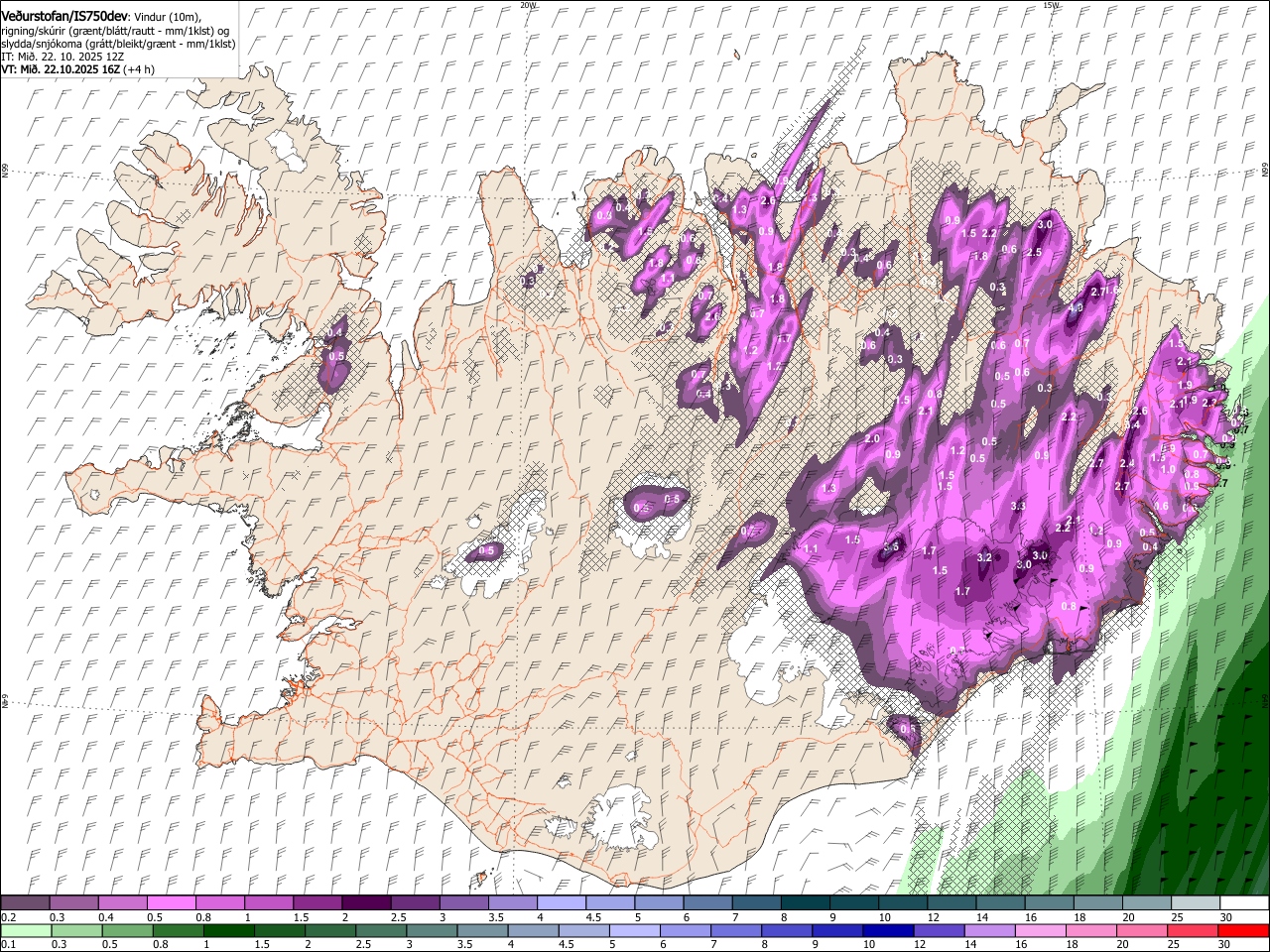Click the 0.1 label in the lower legend
This screenshot has width=1270, height=952.
tap(8, 945)
